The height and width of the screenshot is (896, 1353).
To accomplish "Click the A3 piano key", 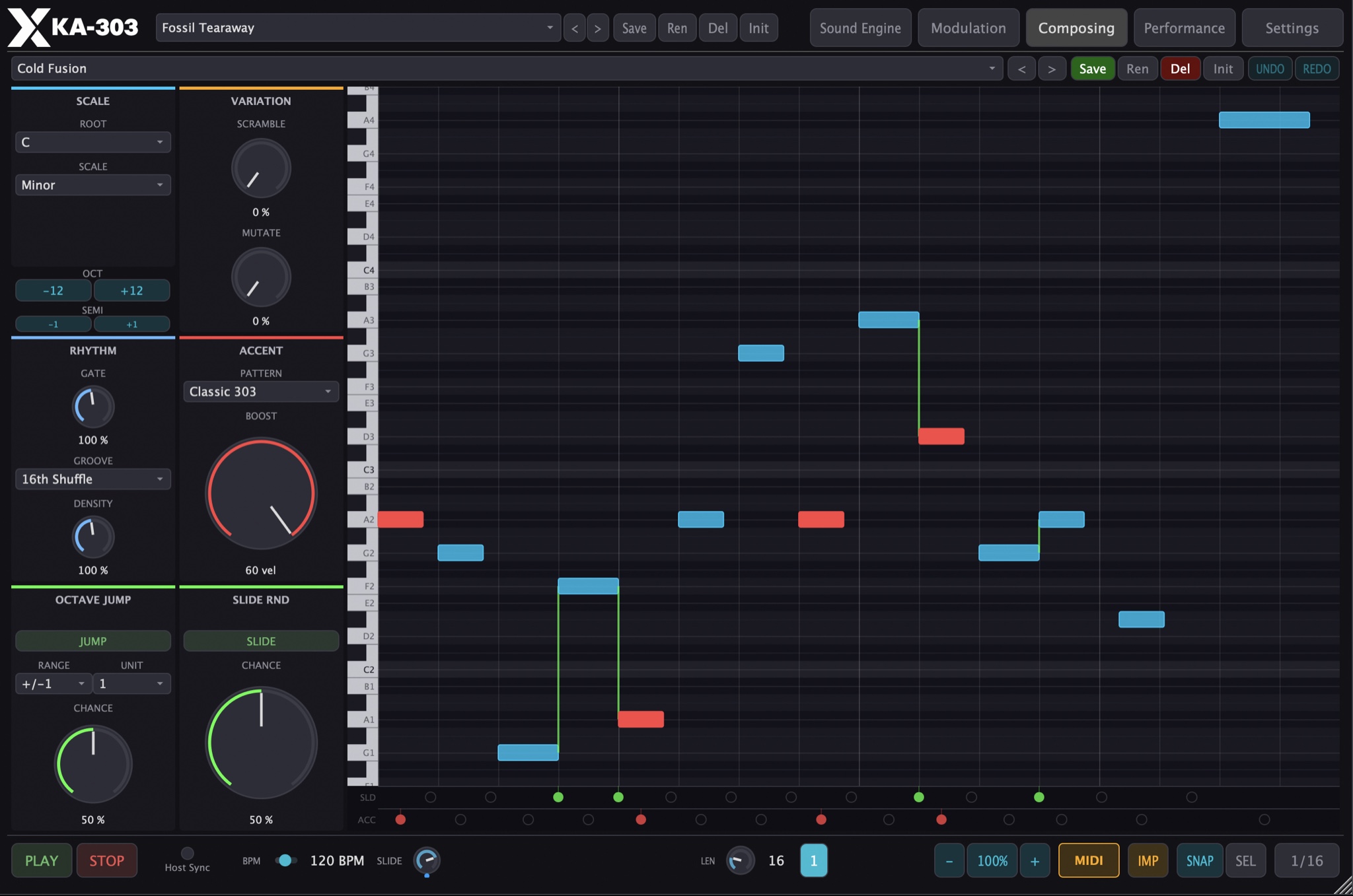I will point(363,320).
